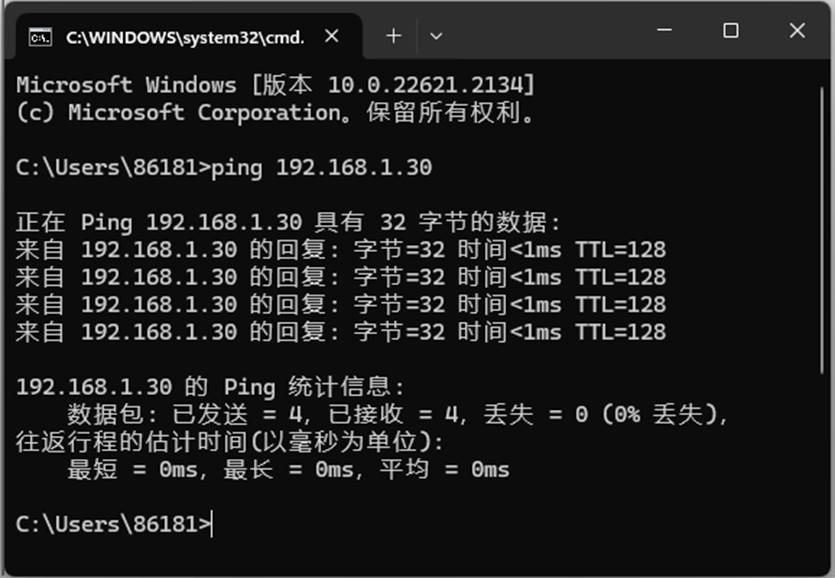Image resolution: width=835 pixels, height=578 pixels.
Task: Click the cmd icon on the tab
Action: 40,38
